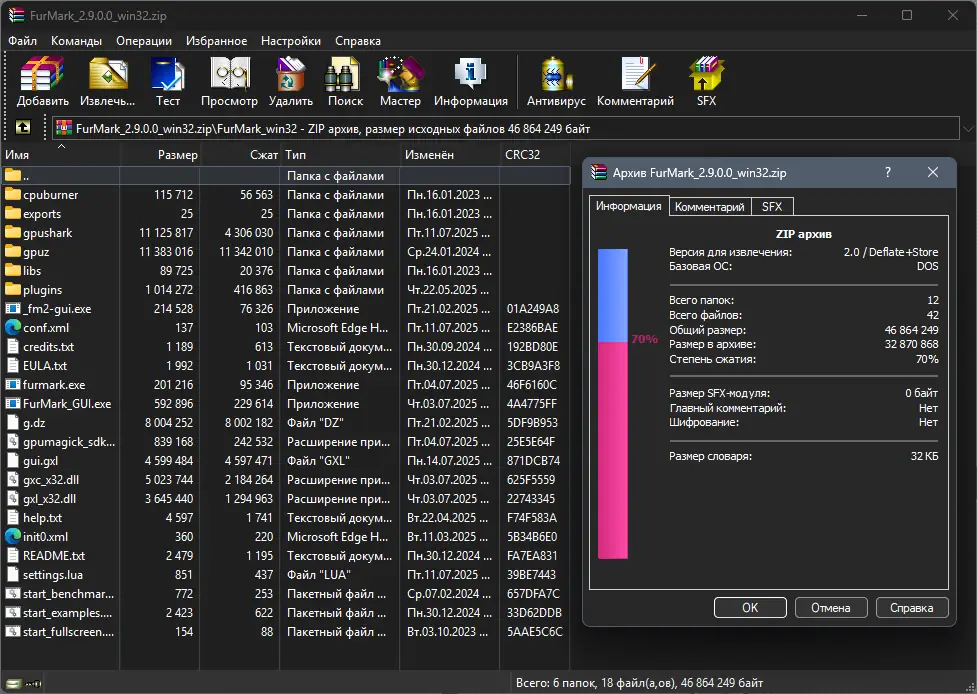Select the Информация tab in dialog
The width and height of the screenshot is (977, 694).
pyautogui.click(x=629, y=206)
